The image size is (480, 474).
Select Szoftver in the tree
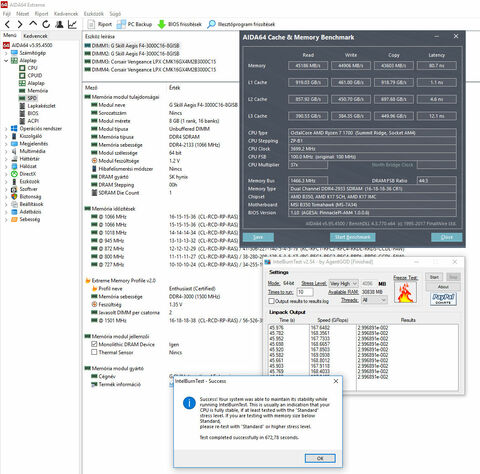click(x=24, y=189)
